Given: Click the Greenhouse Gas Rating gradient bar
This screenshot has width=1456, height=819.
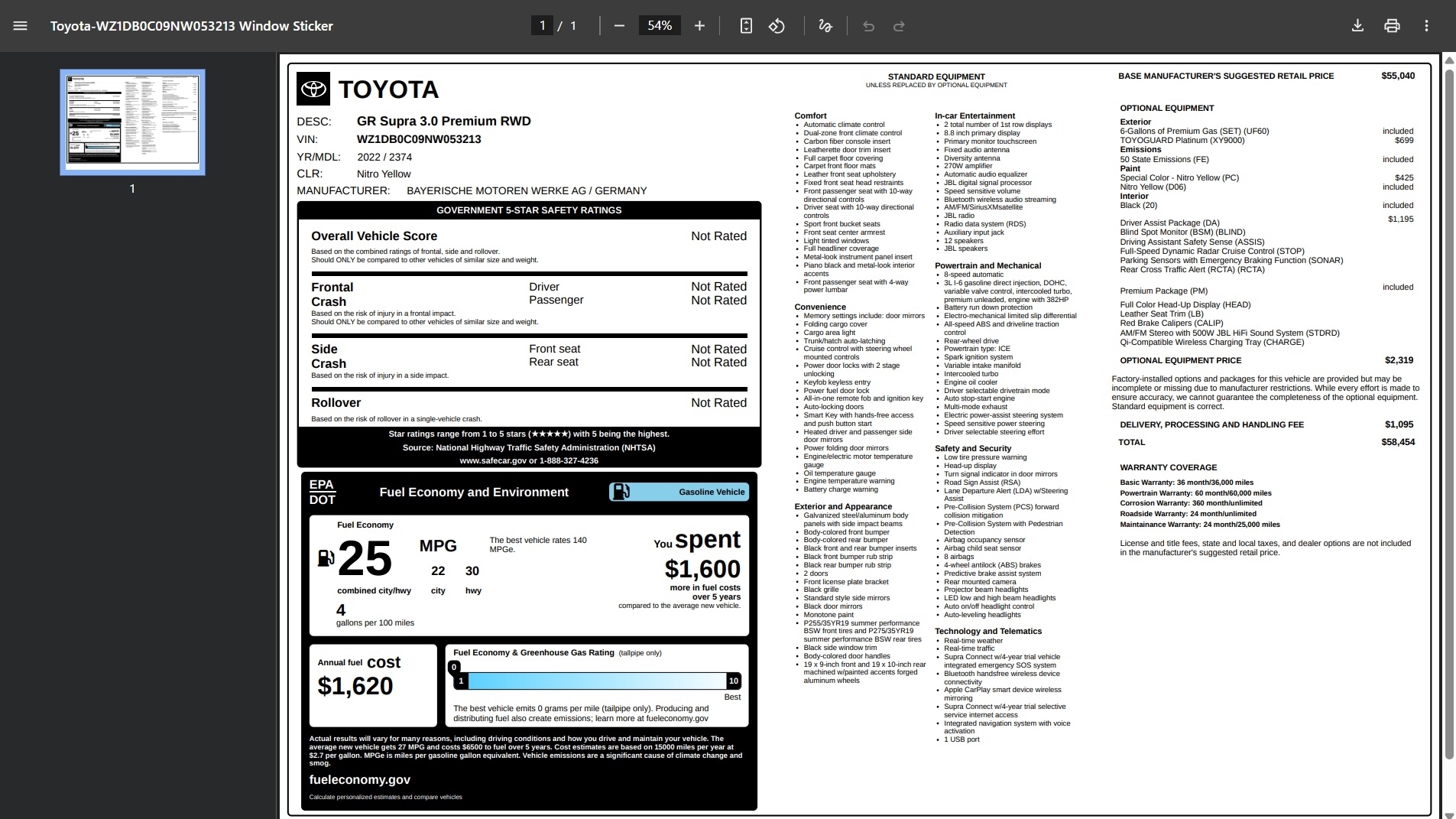Looking at the screenshot, I should click(596, 681).
